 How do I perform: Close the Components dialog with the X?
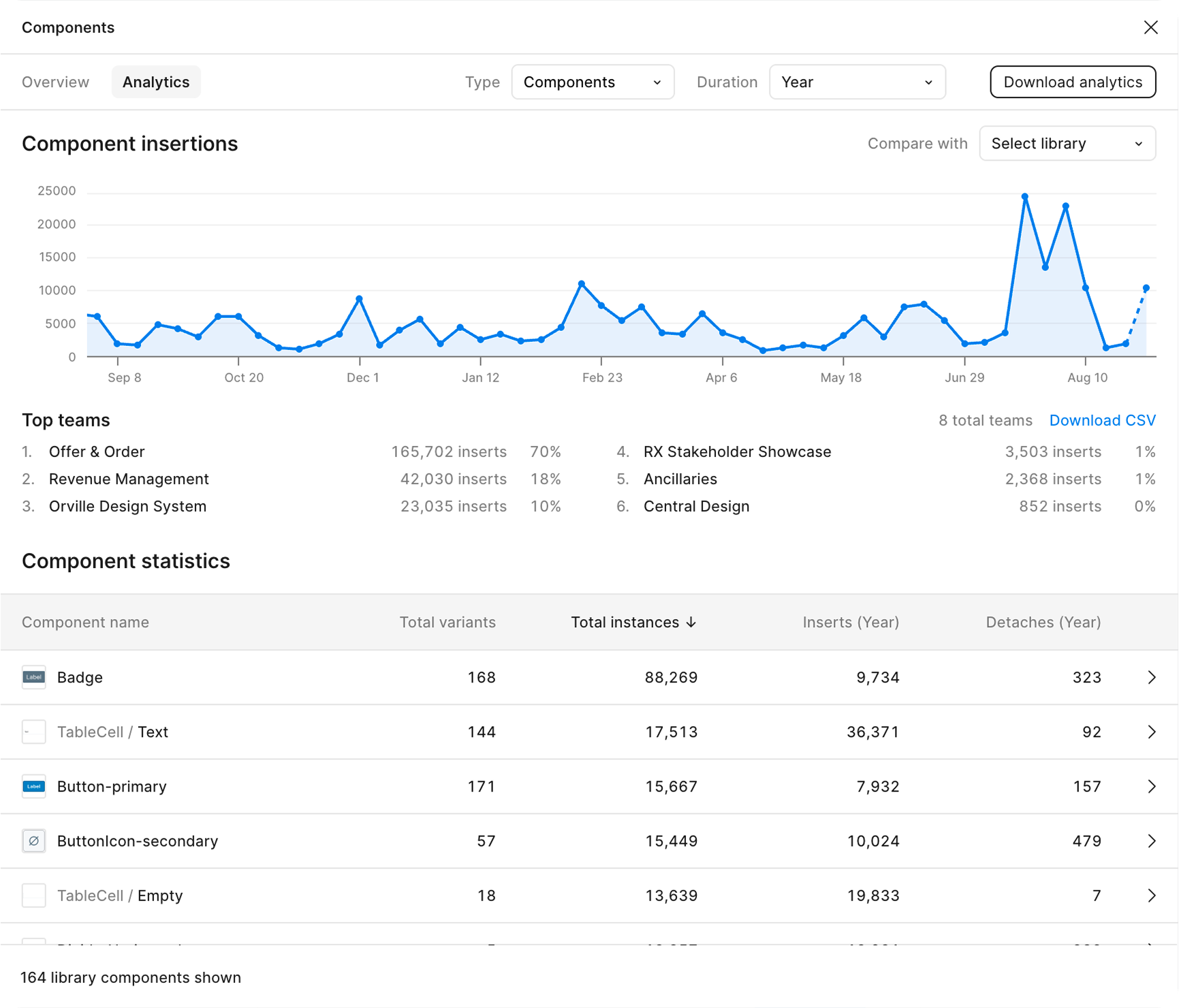point(1150,27)
